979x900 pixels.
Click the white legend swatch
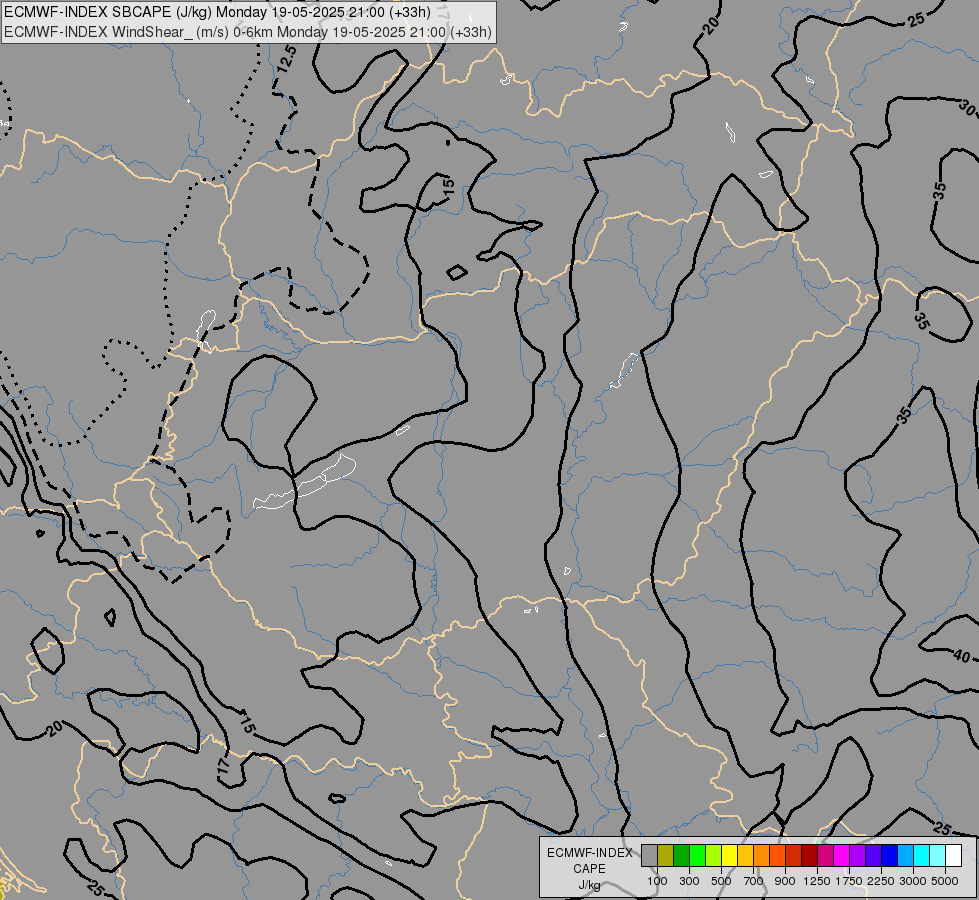pos(953,856)
